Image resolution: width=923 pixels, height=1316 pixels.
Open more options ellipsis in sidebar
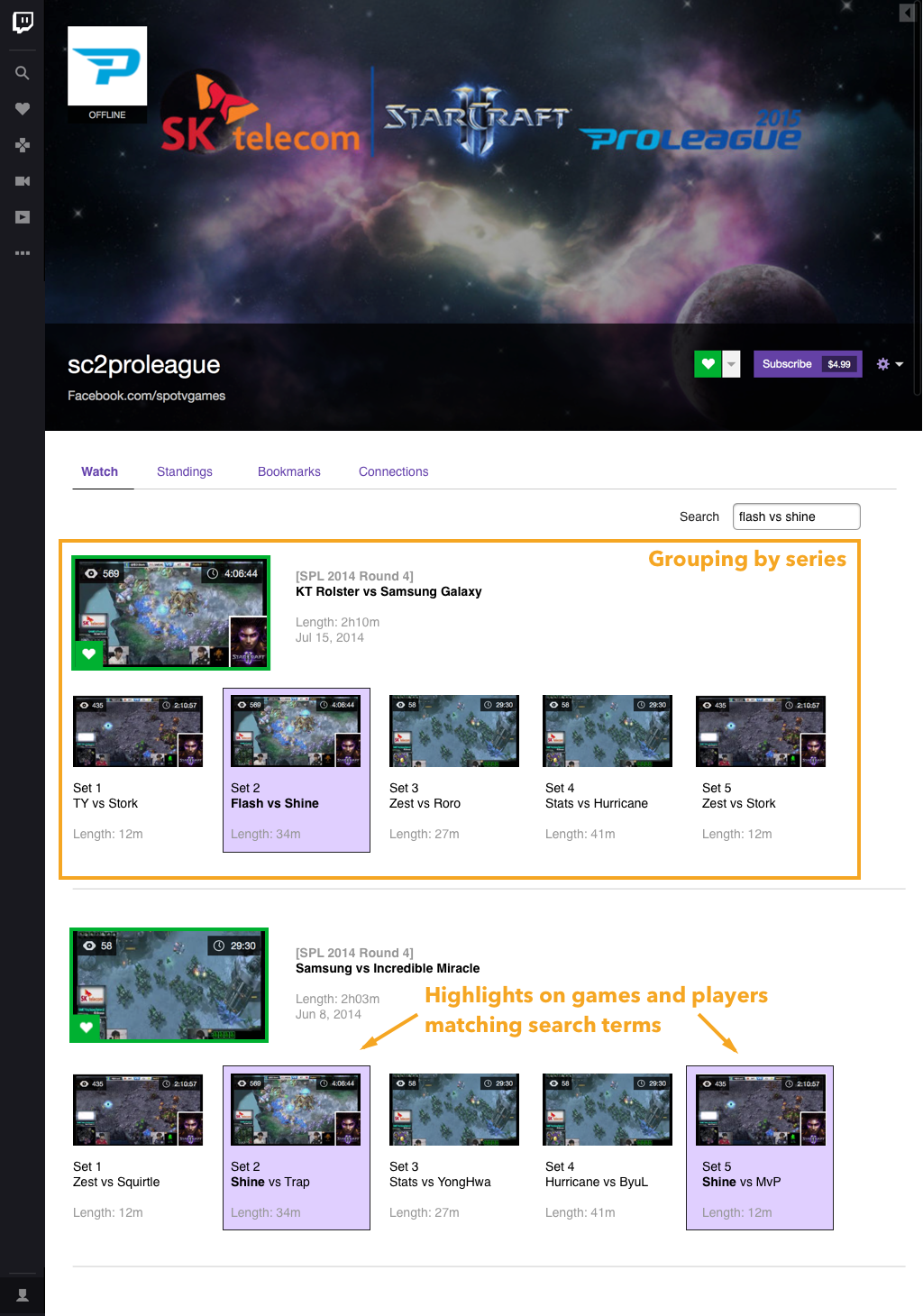[x=23, y=253]
